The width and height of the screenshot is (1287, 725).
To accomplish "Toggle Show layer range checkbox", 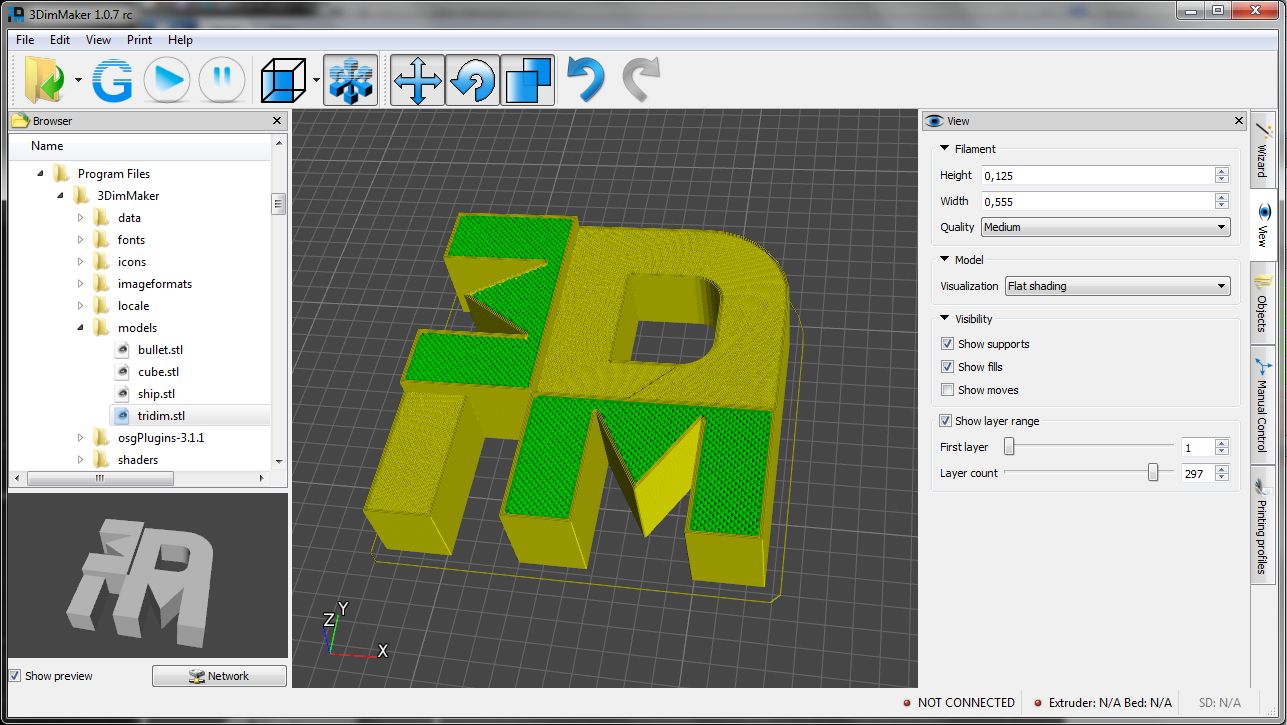I will pyautogui.click(x=945, y=421).
